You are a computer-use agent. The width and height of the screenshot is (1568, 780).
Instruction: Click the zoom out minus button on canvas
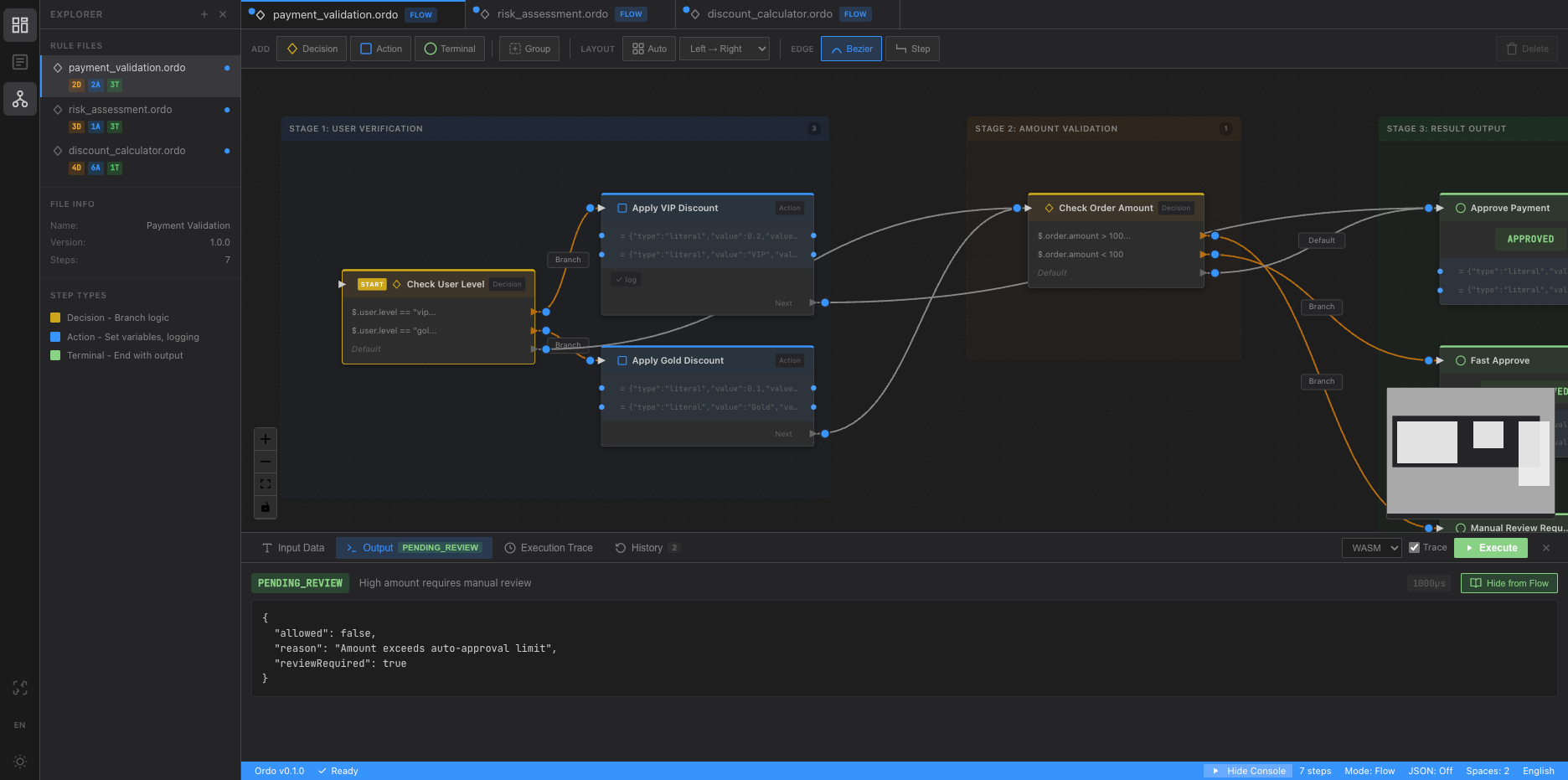(266, 462)
